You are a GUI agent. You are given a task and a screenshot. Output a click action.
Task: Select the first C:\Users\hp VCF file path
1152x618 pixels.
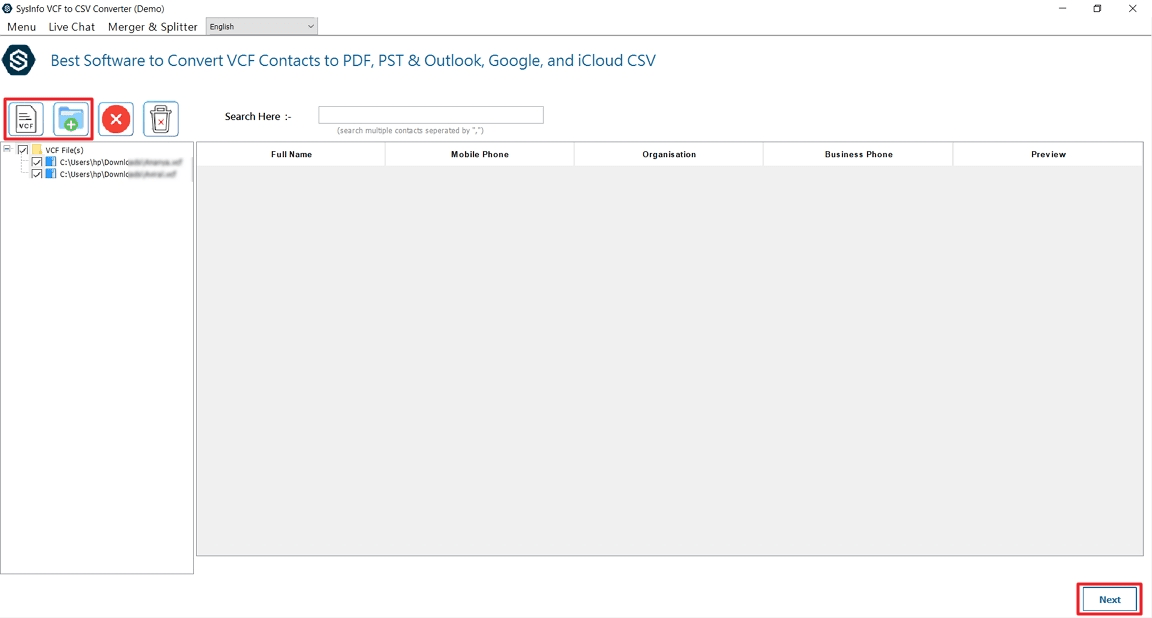pyautogui.click(x=120, y=162)
